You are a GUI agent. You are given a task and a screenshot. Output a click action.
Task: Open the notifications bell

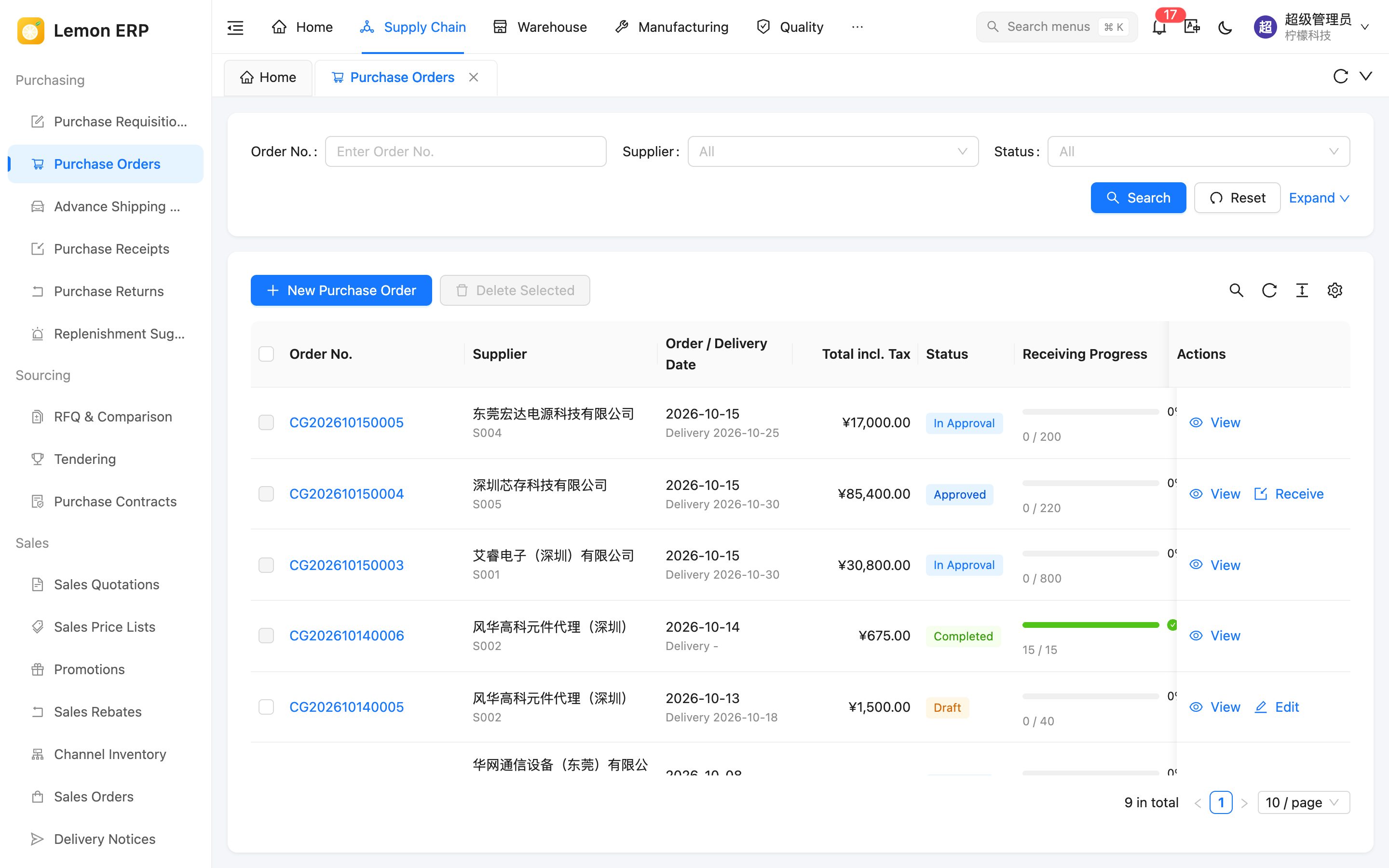1159,27
